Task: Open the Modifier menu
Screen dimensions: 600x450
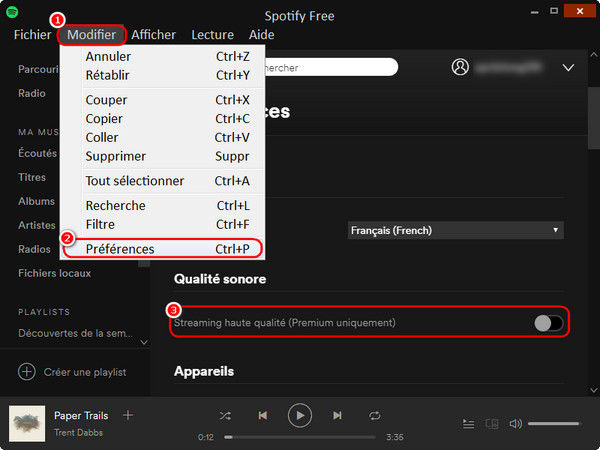Action: 91,35
